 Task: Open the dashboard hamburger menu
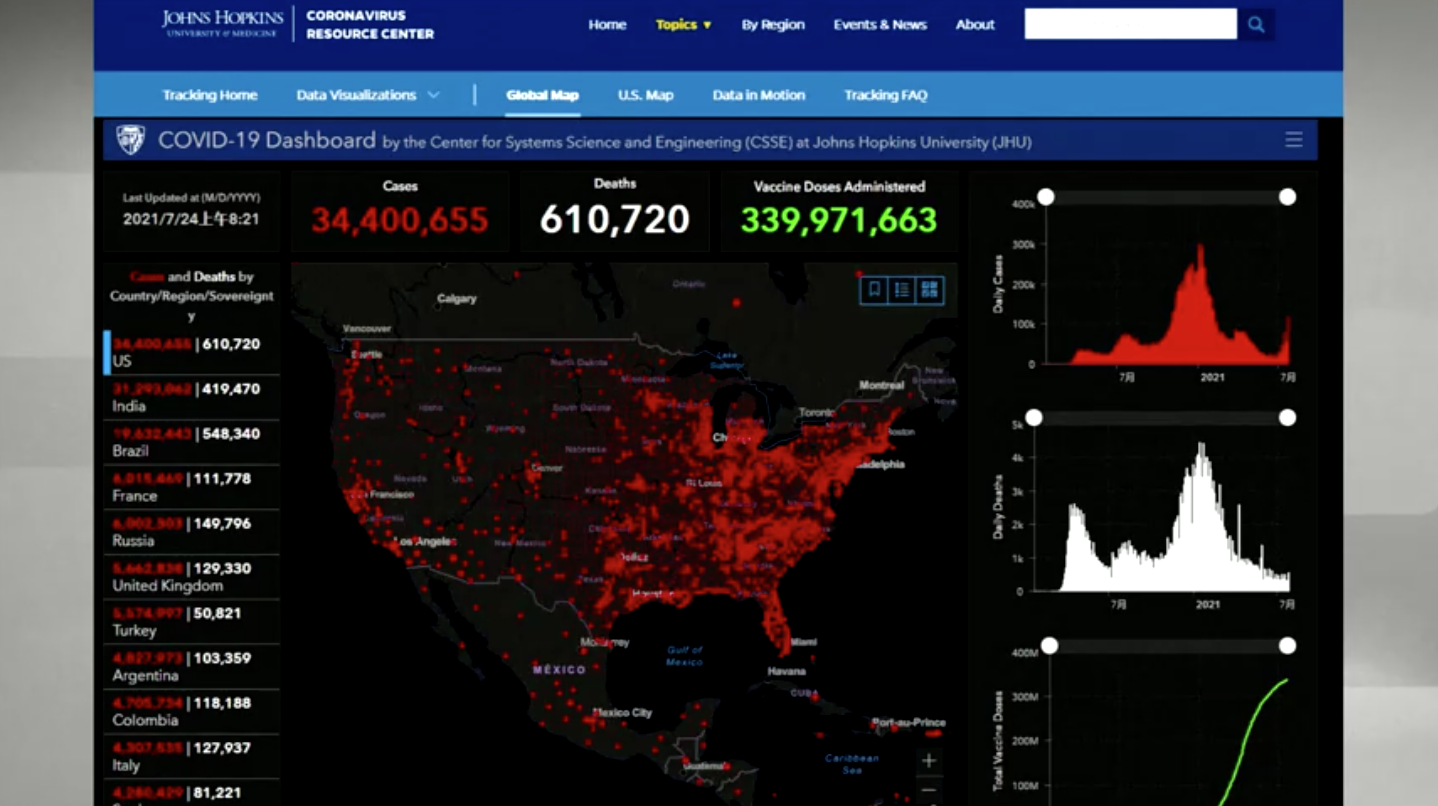pyautogui.click(x=1293, y=140)
